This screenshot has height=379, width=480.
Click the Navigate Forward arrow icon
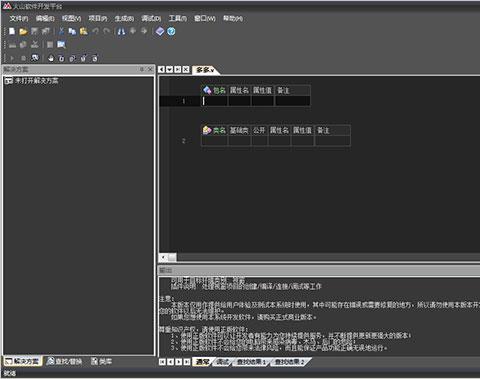click(x=144, y=31)
